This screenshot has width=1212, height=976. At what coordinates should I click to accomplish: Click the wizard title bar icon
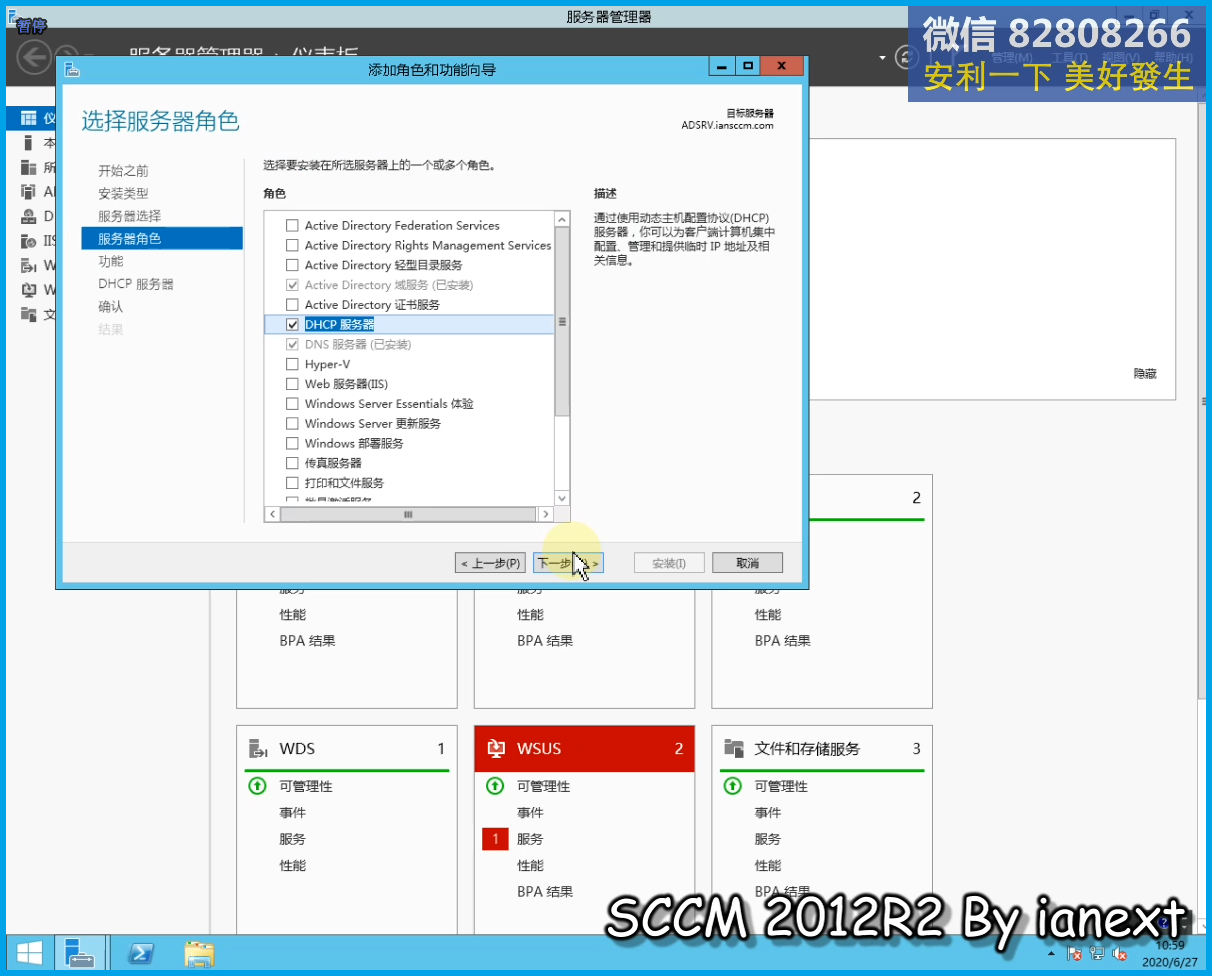click(71, 69)
